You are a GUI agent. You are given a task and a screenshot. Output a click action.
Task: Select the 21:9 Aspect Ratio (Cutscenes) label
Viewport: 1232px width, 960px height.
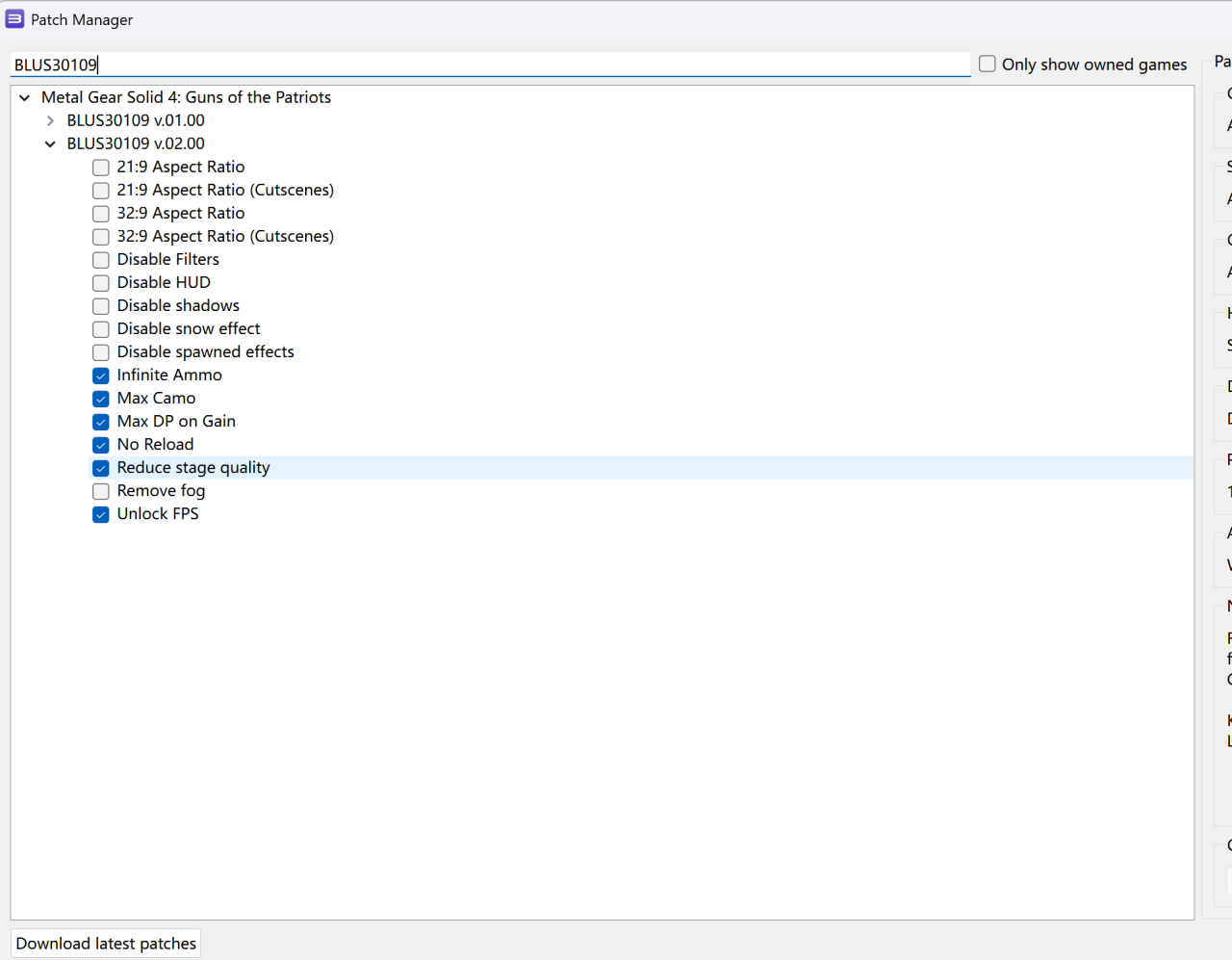tap(225, 190)
